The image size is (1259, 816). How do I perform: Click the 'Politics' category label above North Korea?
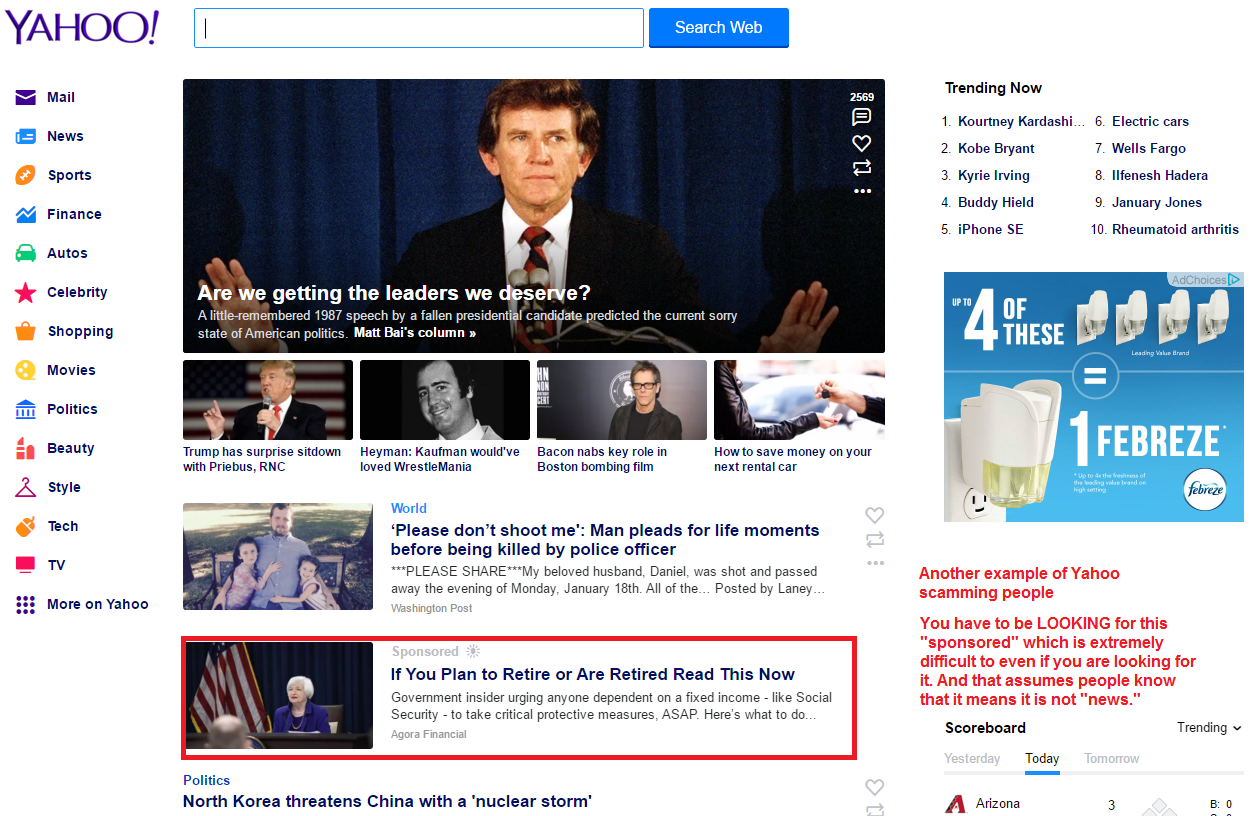(x=207, y=780)
